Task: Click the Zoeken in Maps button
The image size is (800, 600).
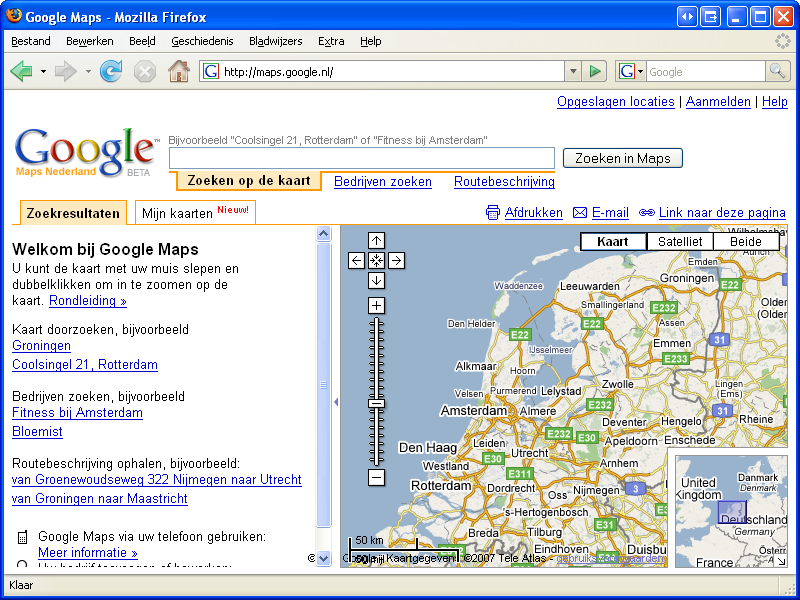Action: [622, 158]
